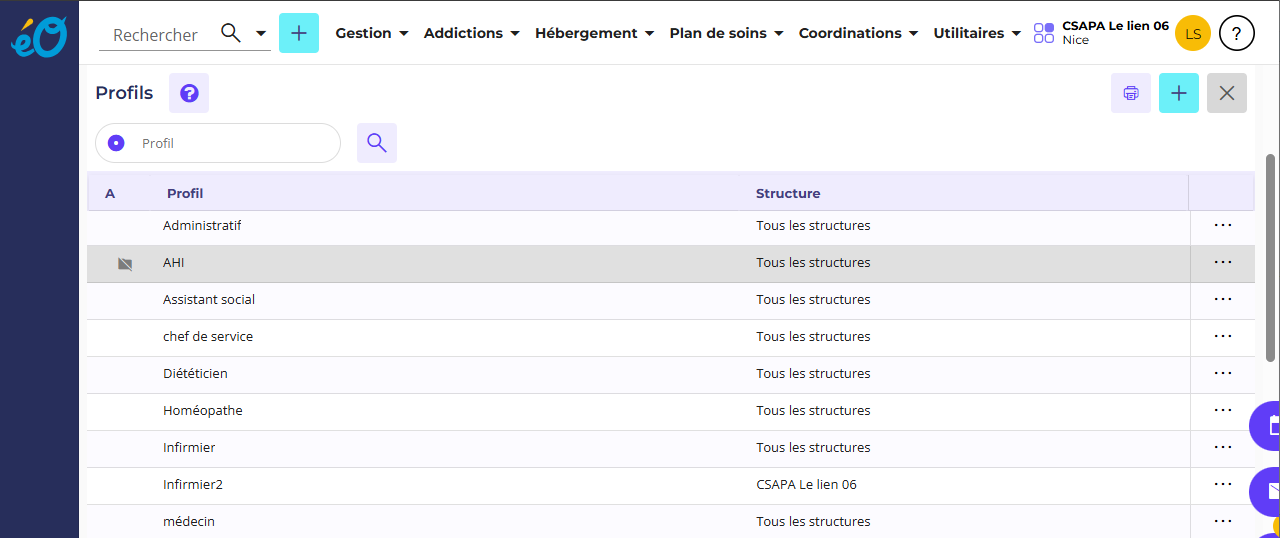
Task: Select the Profil radio button
Action: 116,143
